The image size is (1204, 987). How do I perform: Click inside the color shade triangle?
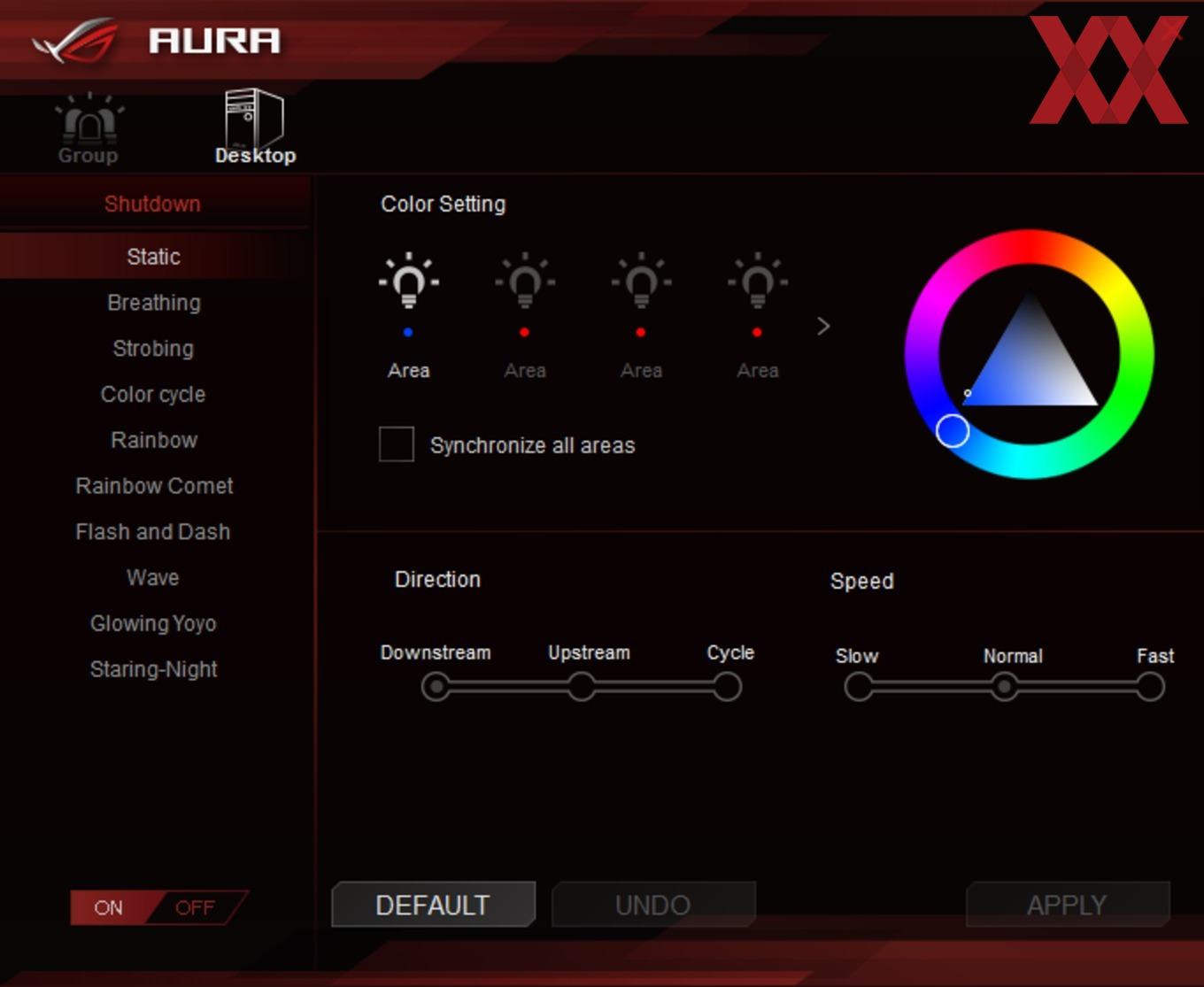point(1030,372)
